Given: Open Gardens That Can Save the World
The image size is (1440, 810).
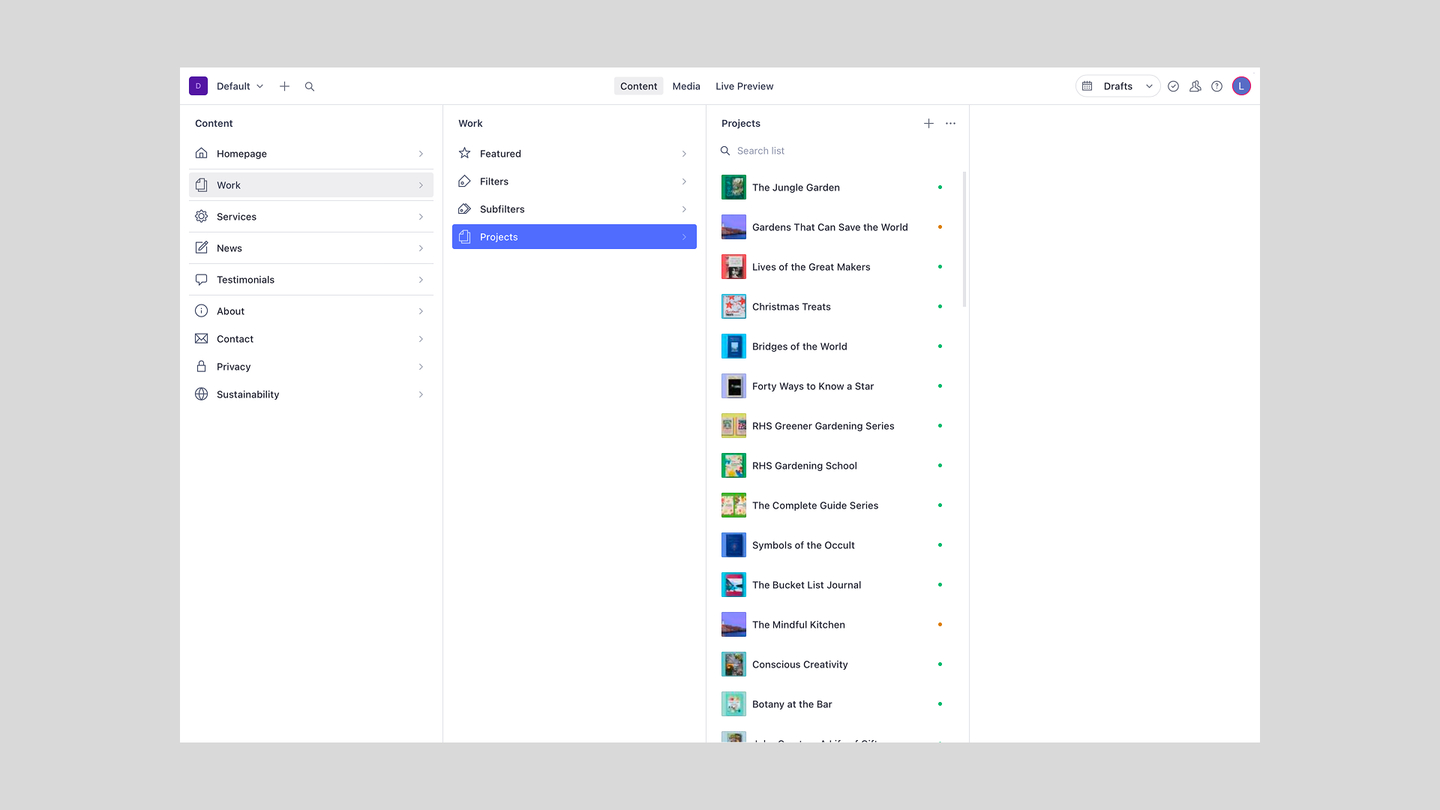Looking at the screenshot, I should pyautogui.click(x=836, y=227).
